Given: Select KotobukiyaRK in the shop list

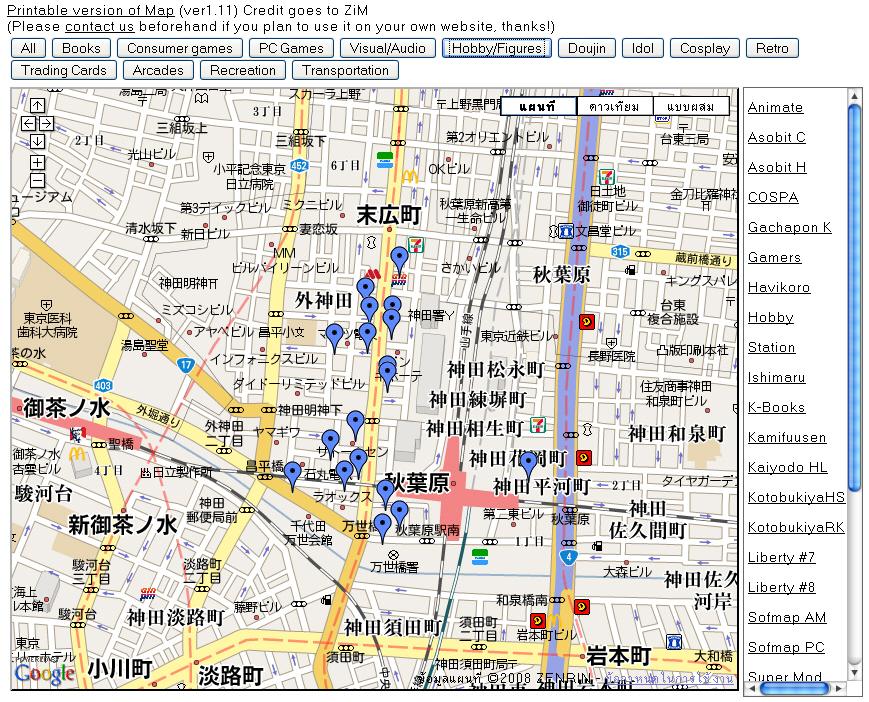Looking at the screenshot, I should tap(796, 527).
